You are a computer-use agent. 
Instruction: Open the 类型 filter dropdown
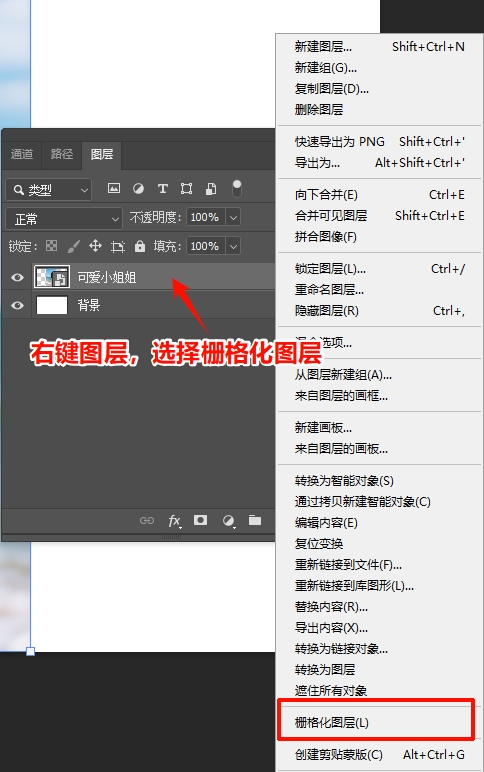[49, 190]
